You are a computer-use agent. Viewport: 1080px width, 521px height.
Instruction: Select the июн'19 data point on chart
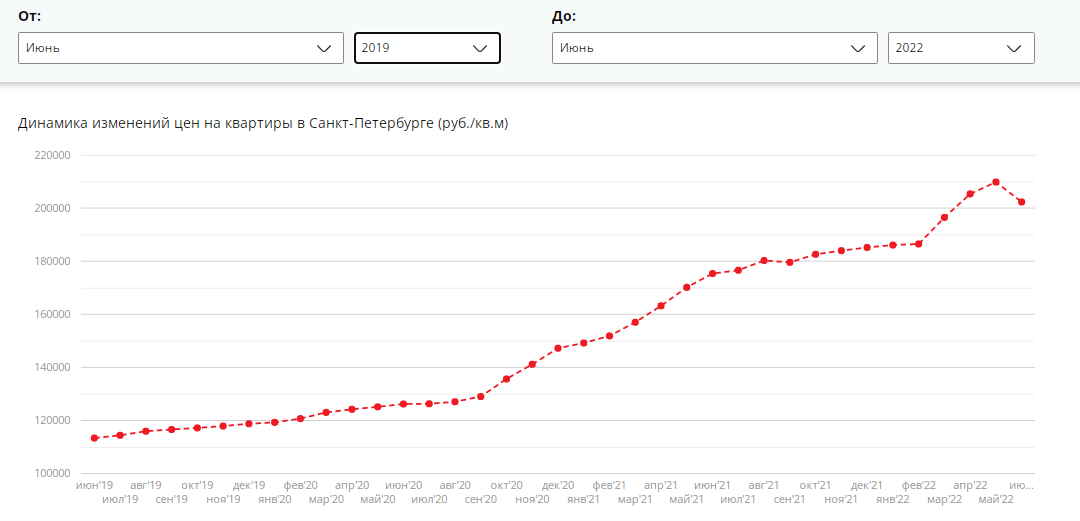[94, 438]
